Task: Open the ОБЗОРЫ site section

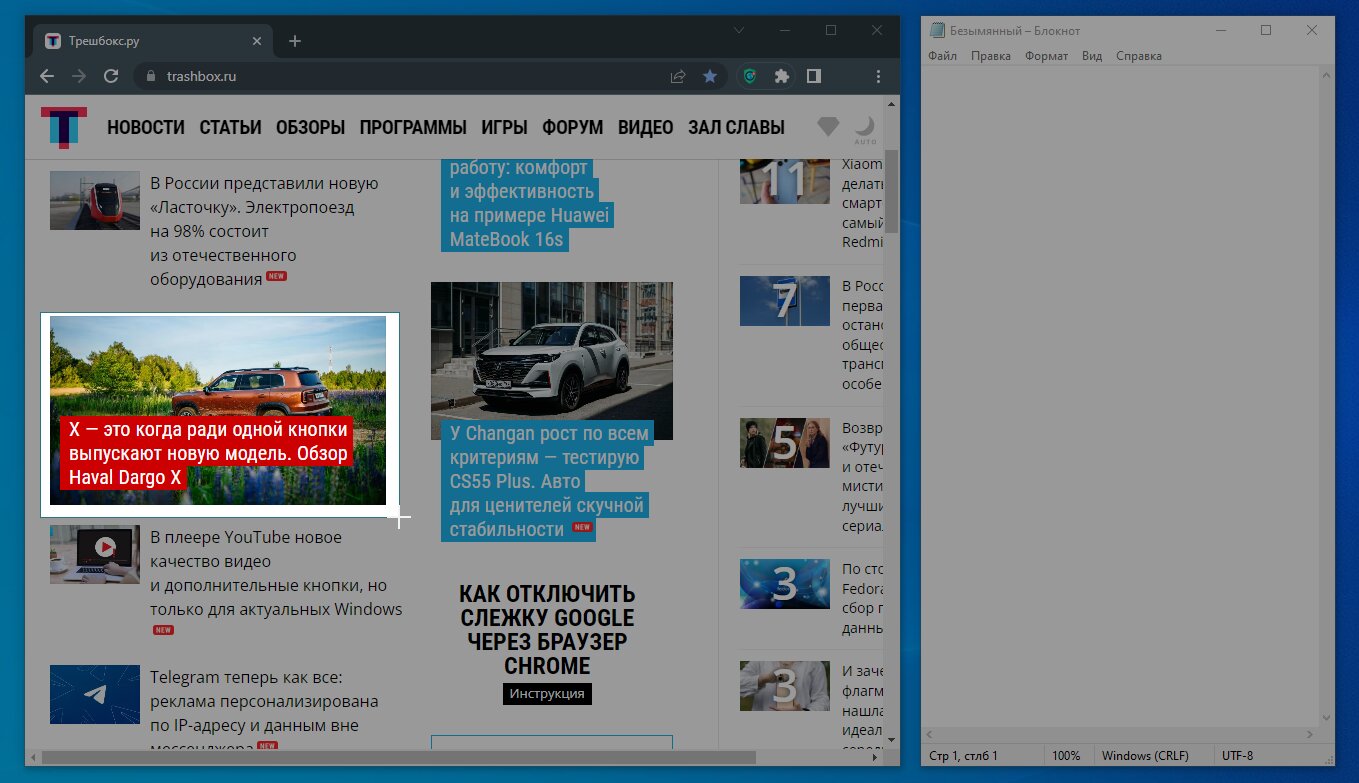Action: [311, 127]
